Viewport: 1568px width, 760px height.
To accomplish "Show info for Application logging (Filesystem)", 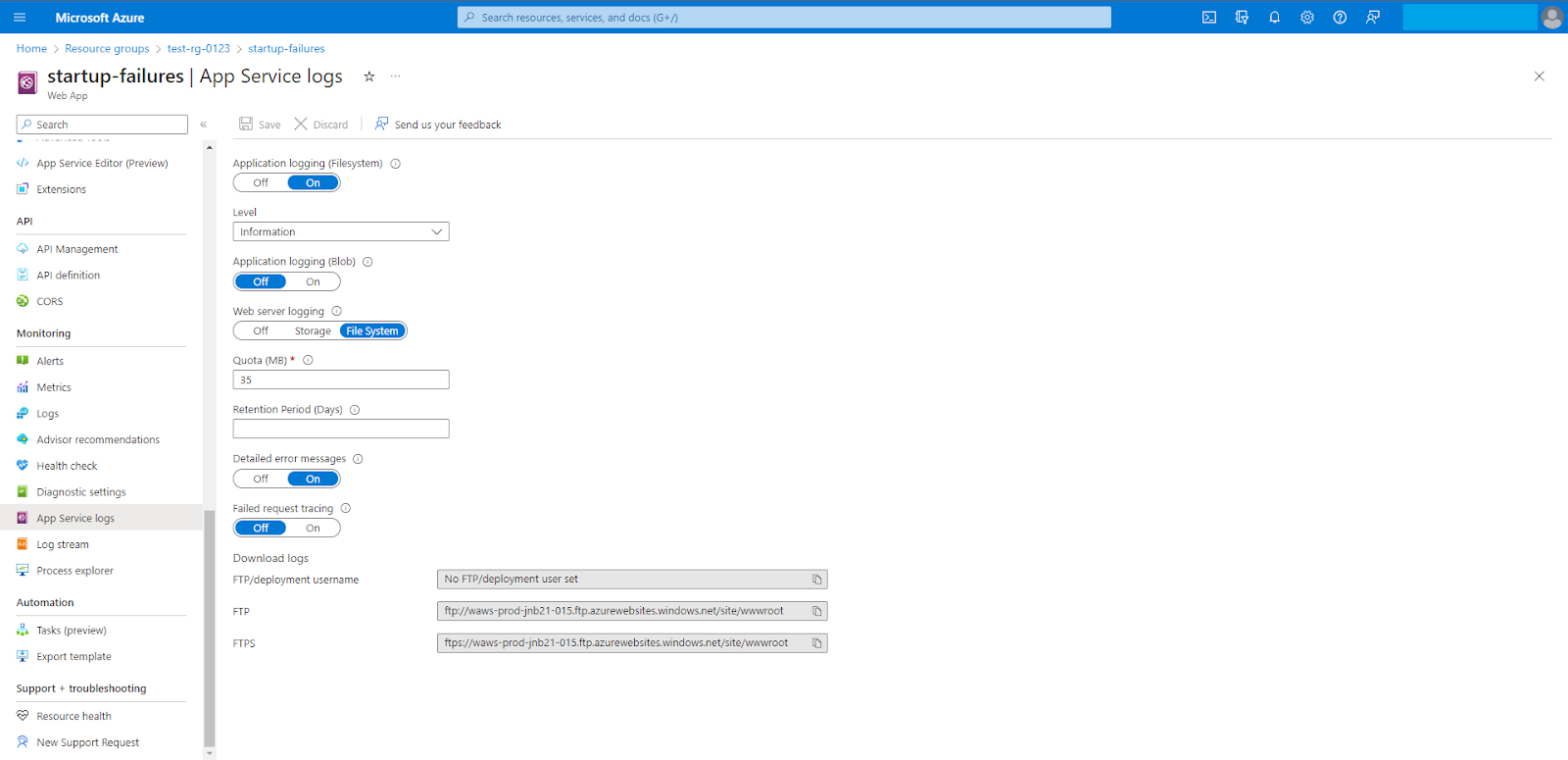I will 396,164.
